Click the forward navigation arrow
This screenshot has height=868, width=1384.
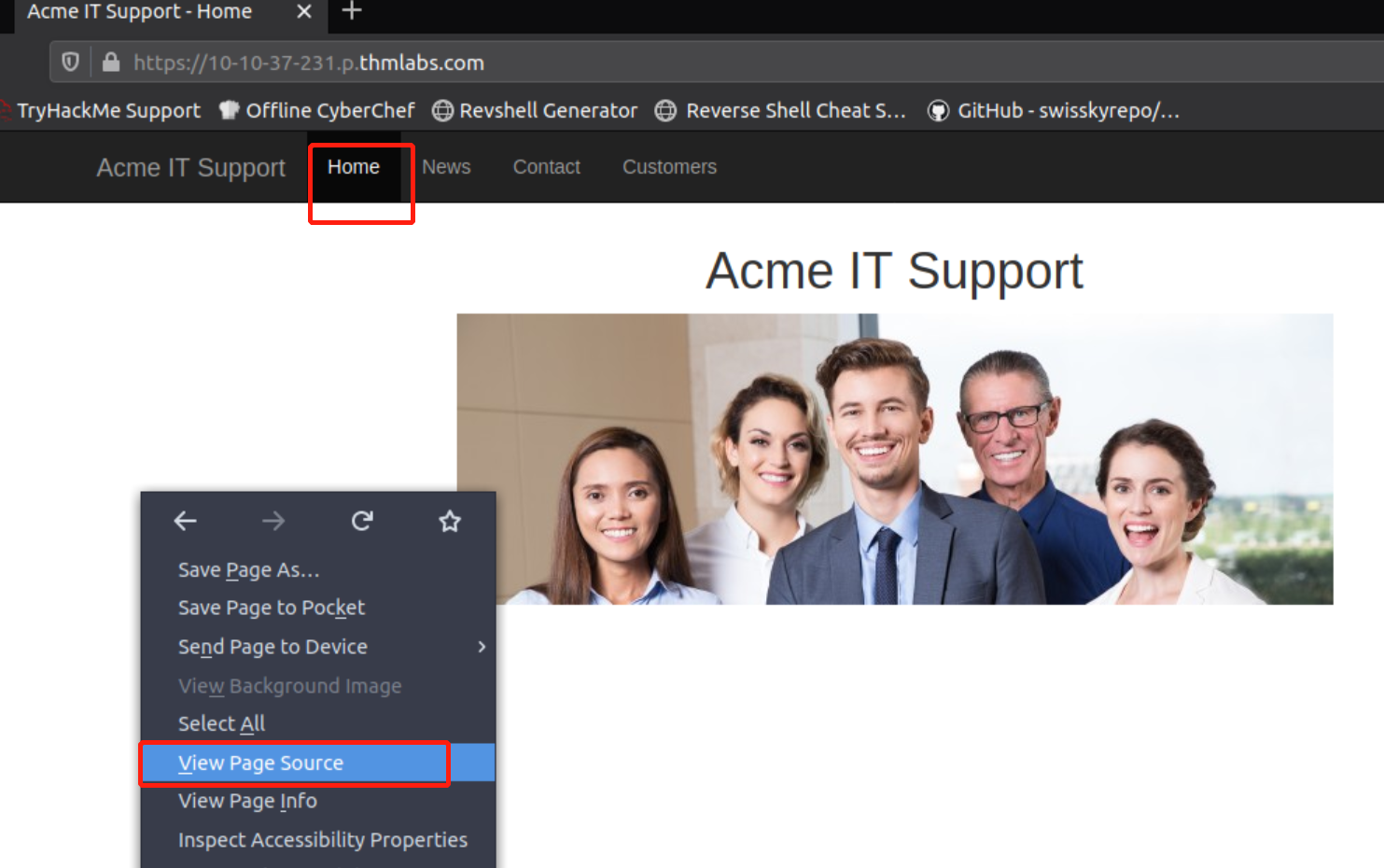273,521
